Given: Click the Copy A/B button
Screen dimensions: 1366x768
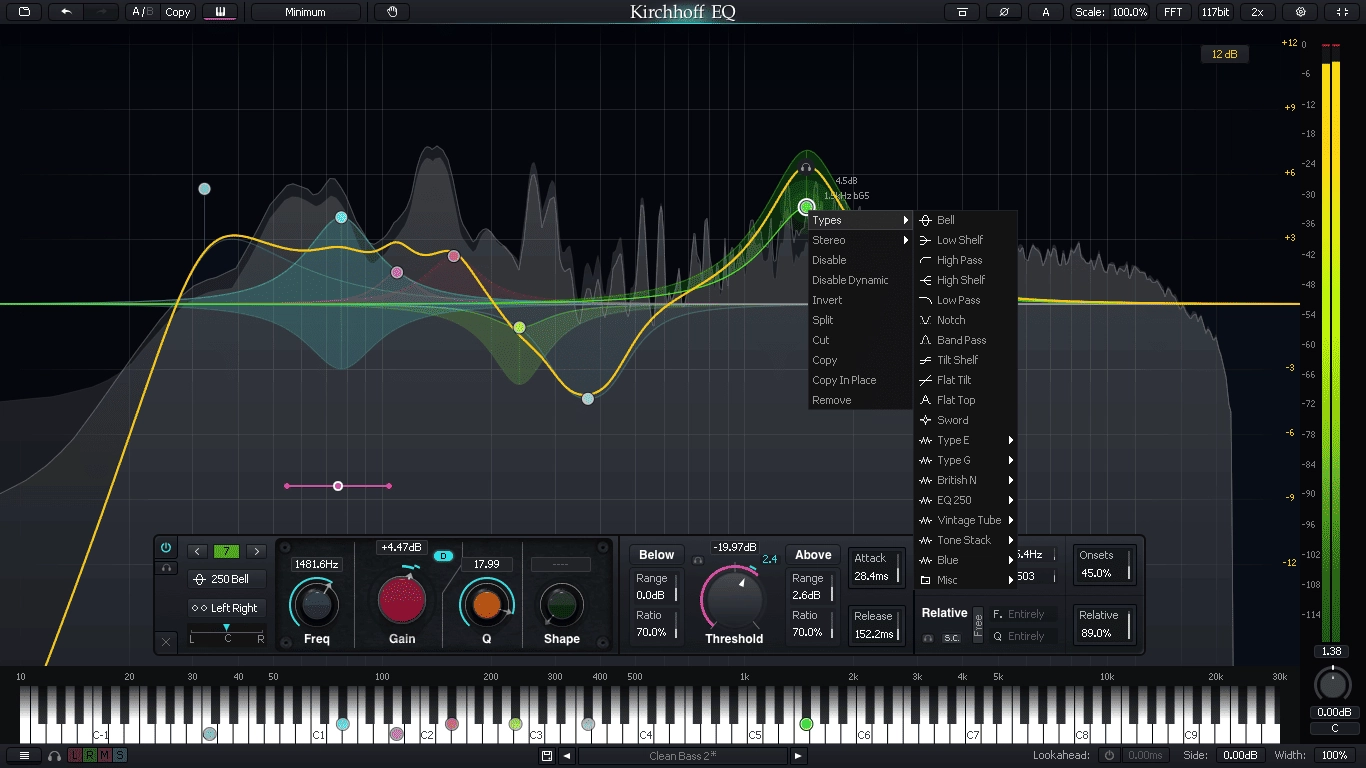Looking at the screenshot, I should click(178, 12).
